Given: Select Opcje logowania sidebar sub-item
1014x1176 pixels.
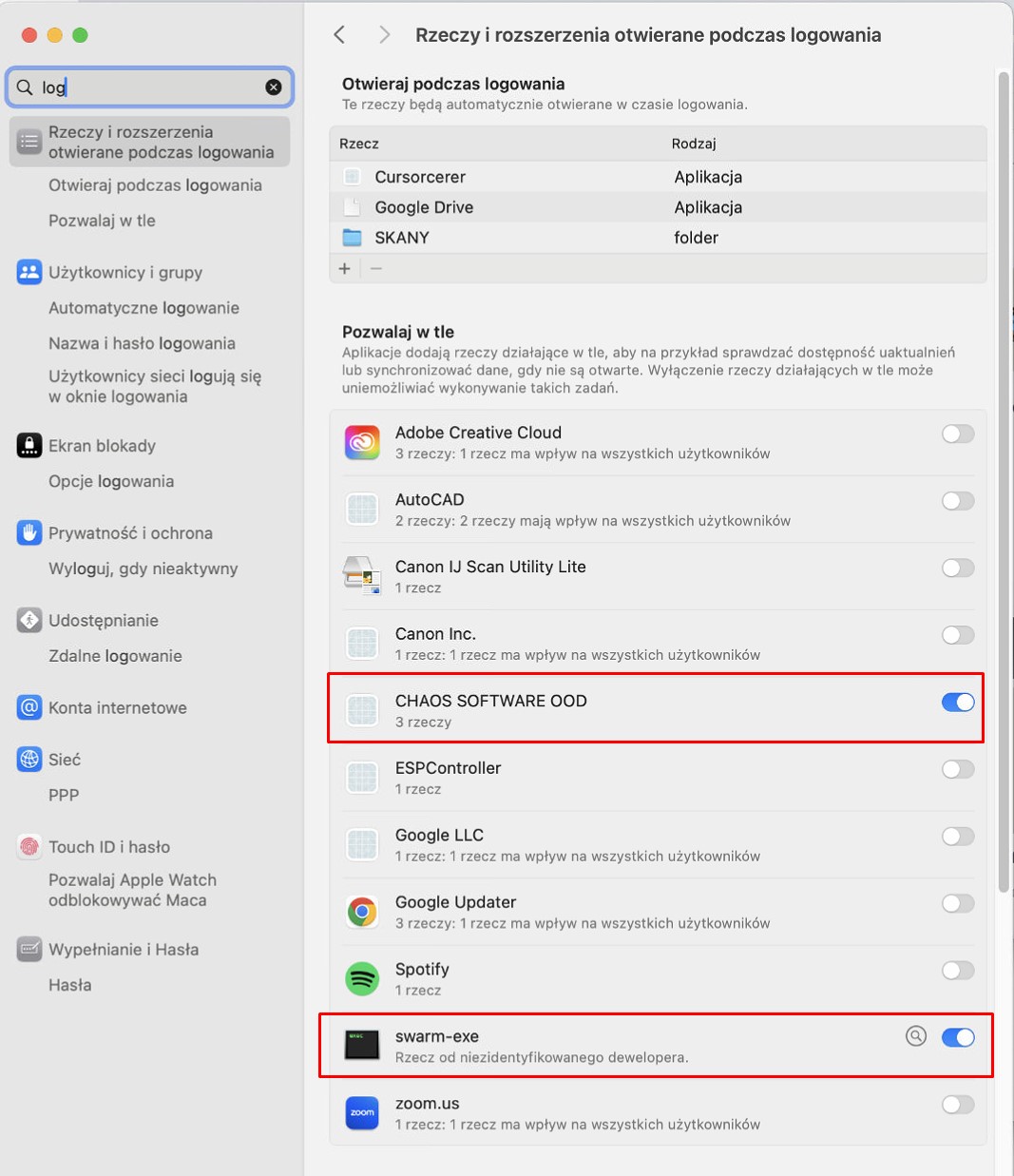Looking at the screenshot, I should click(111, 481).
